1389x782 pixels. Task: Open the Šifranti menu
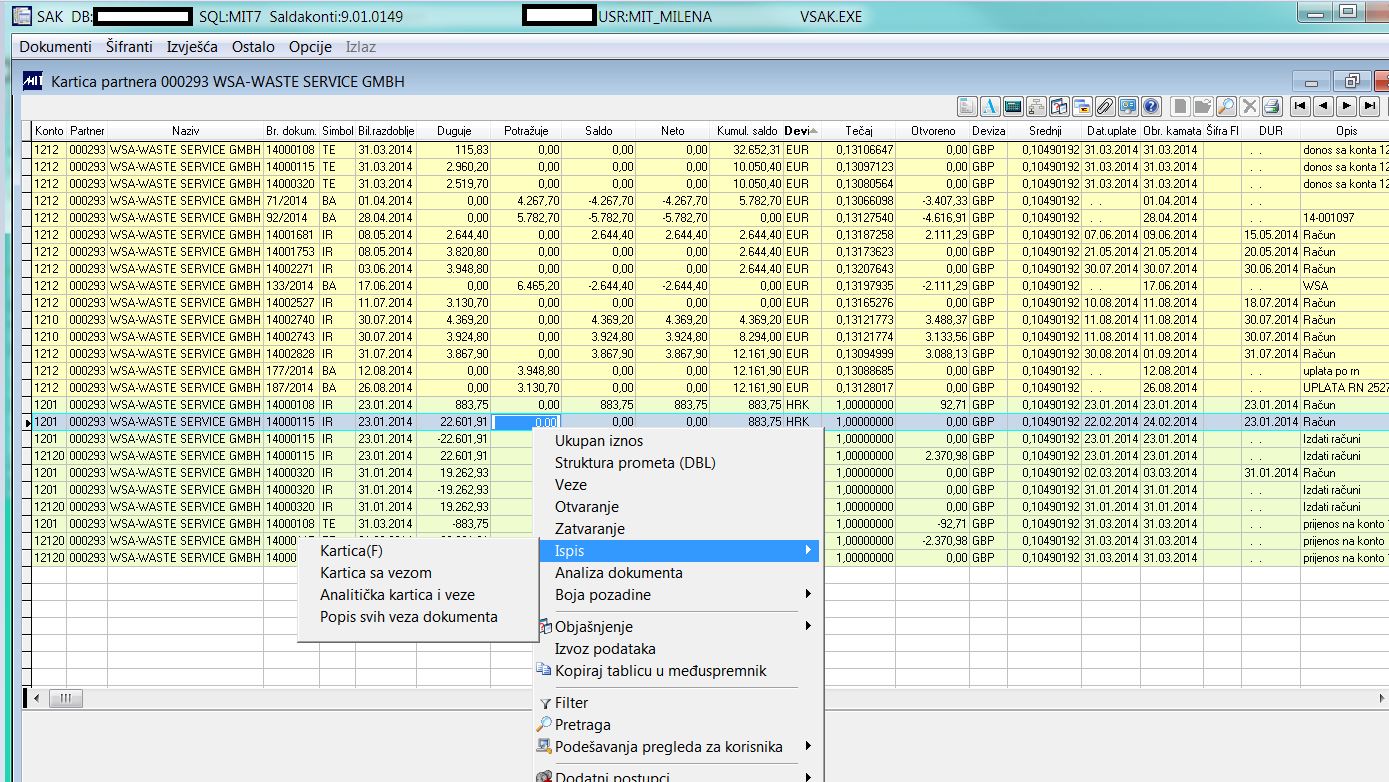tap(129, 47)
